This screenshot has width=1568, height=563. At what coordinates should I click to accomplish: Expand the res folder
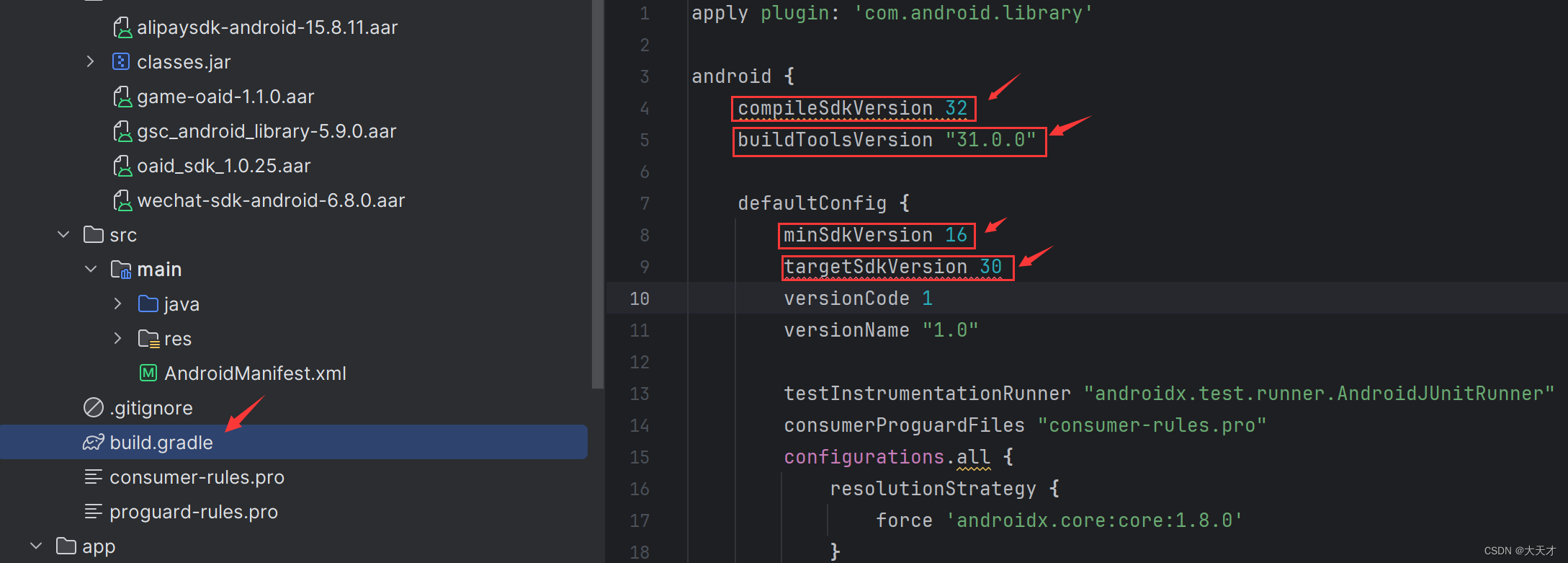click(117, 339)
